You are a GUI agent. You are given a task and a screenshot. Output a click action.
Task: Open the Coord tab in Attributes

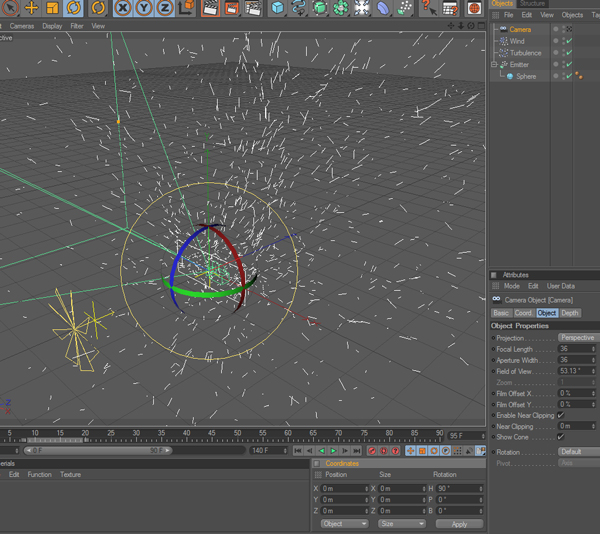(x=523, y=313)
